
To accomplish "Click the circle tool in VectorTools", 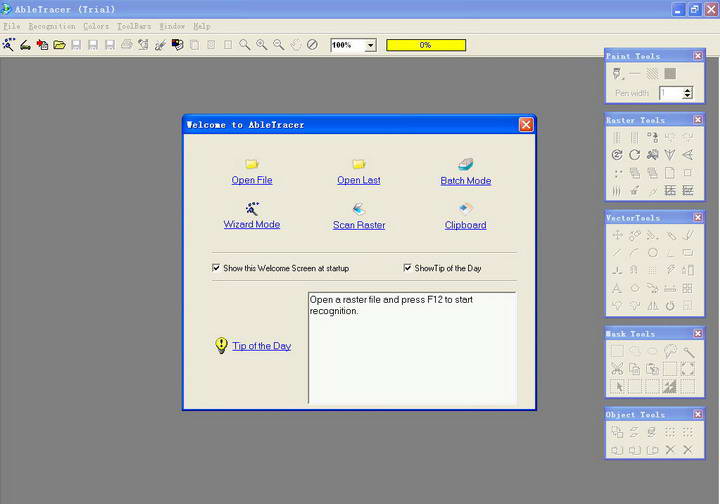I will [652, 252].
